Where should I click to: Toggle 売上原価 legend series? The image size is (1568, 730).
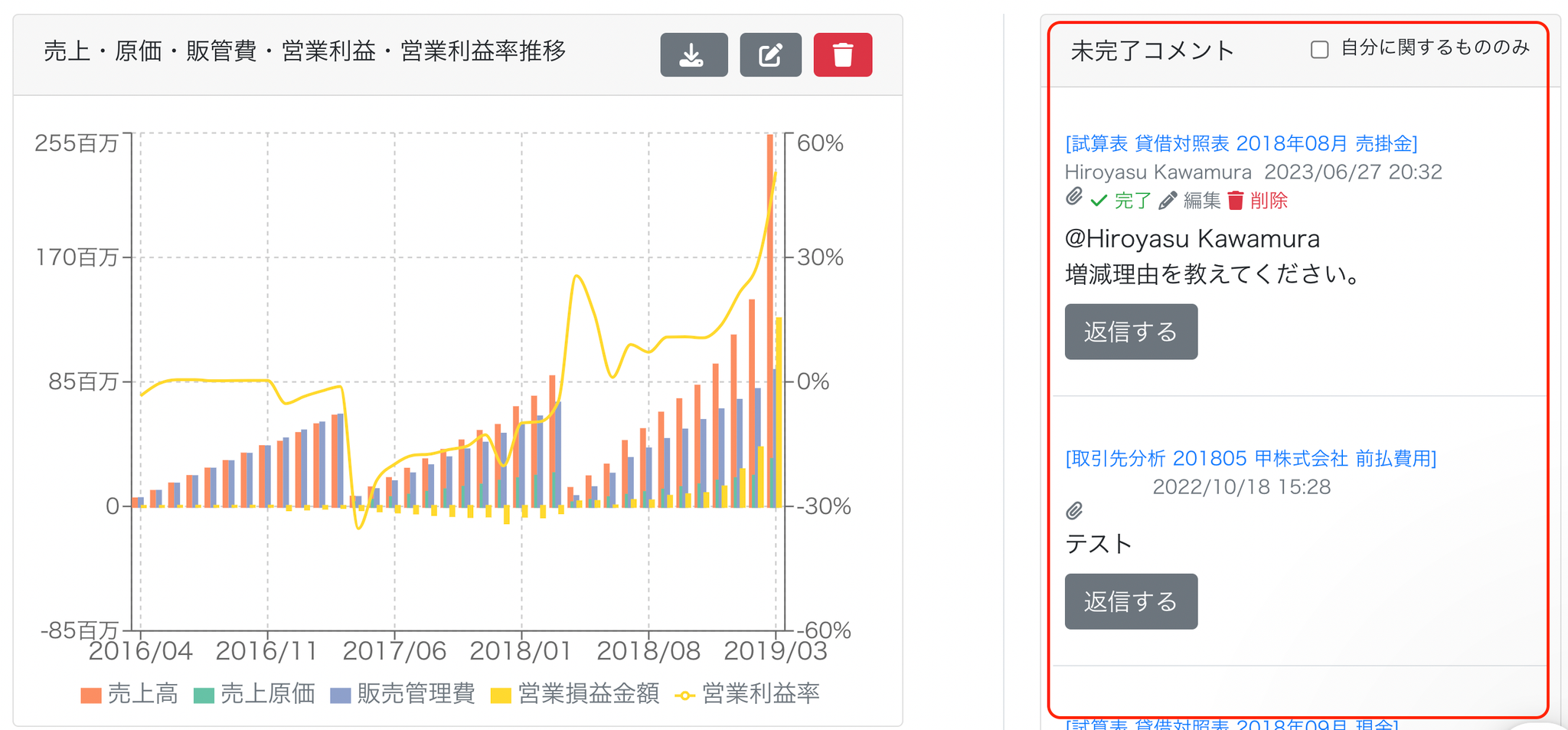tap(255, 694)
